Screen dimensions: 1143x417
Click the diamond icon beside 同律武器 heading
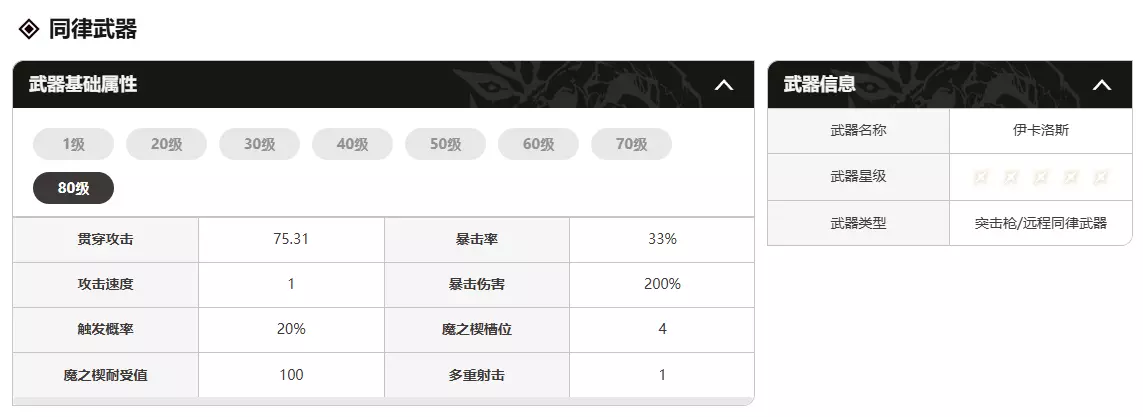pyautogui.click(x=29, y=29)
